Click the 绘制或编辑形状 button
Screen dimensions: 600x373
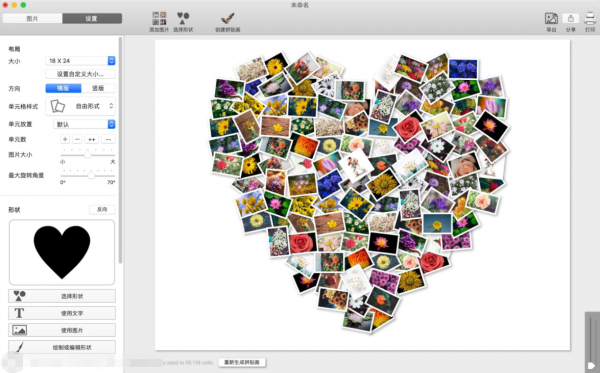pyautogui.click(x=62, y=347)
